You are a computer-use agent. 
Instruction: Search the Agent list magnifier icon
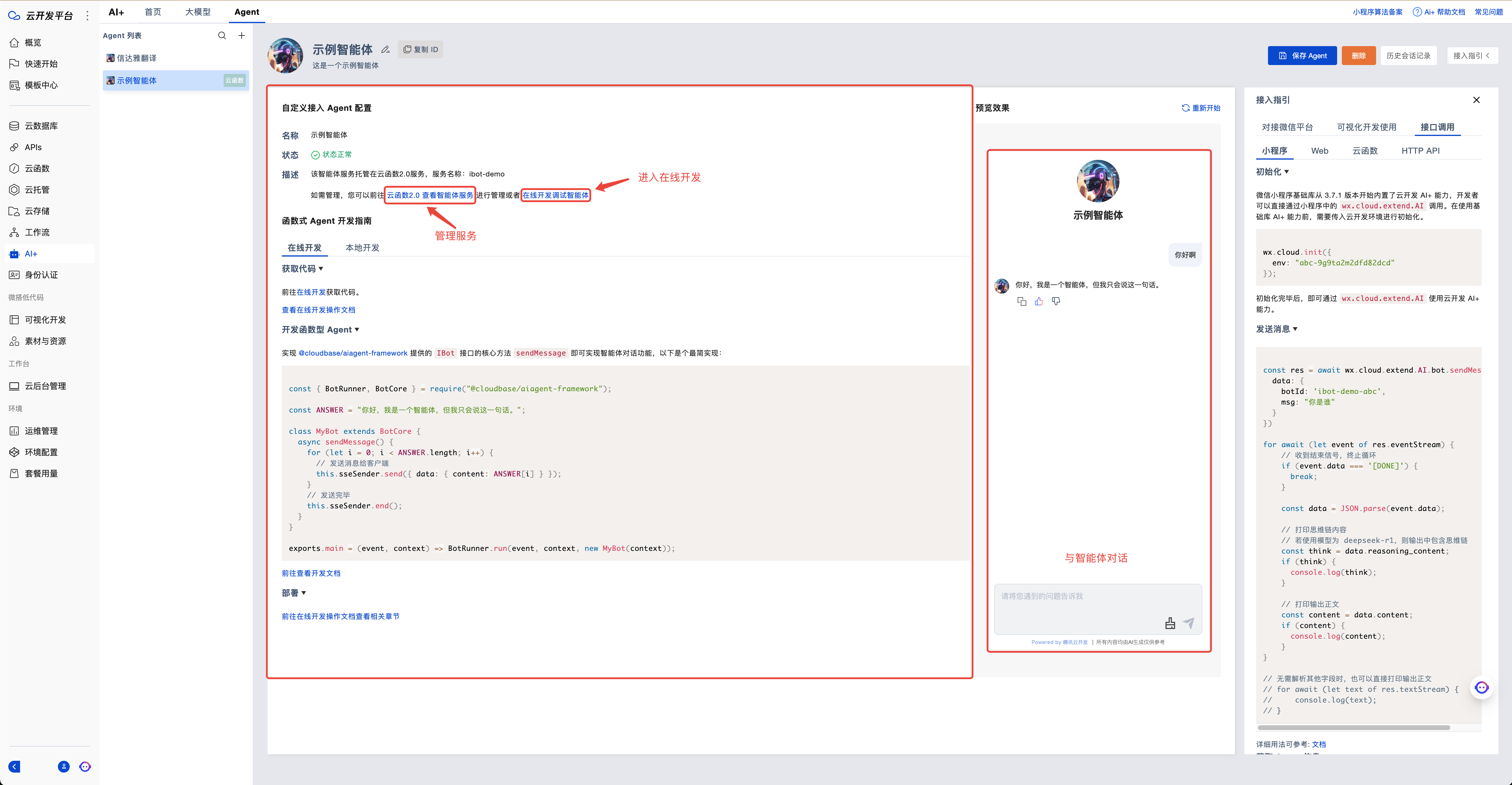(222, 35)
